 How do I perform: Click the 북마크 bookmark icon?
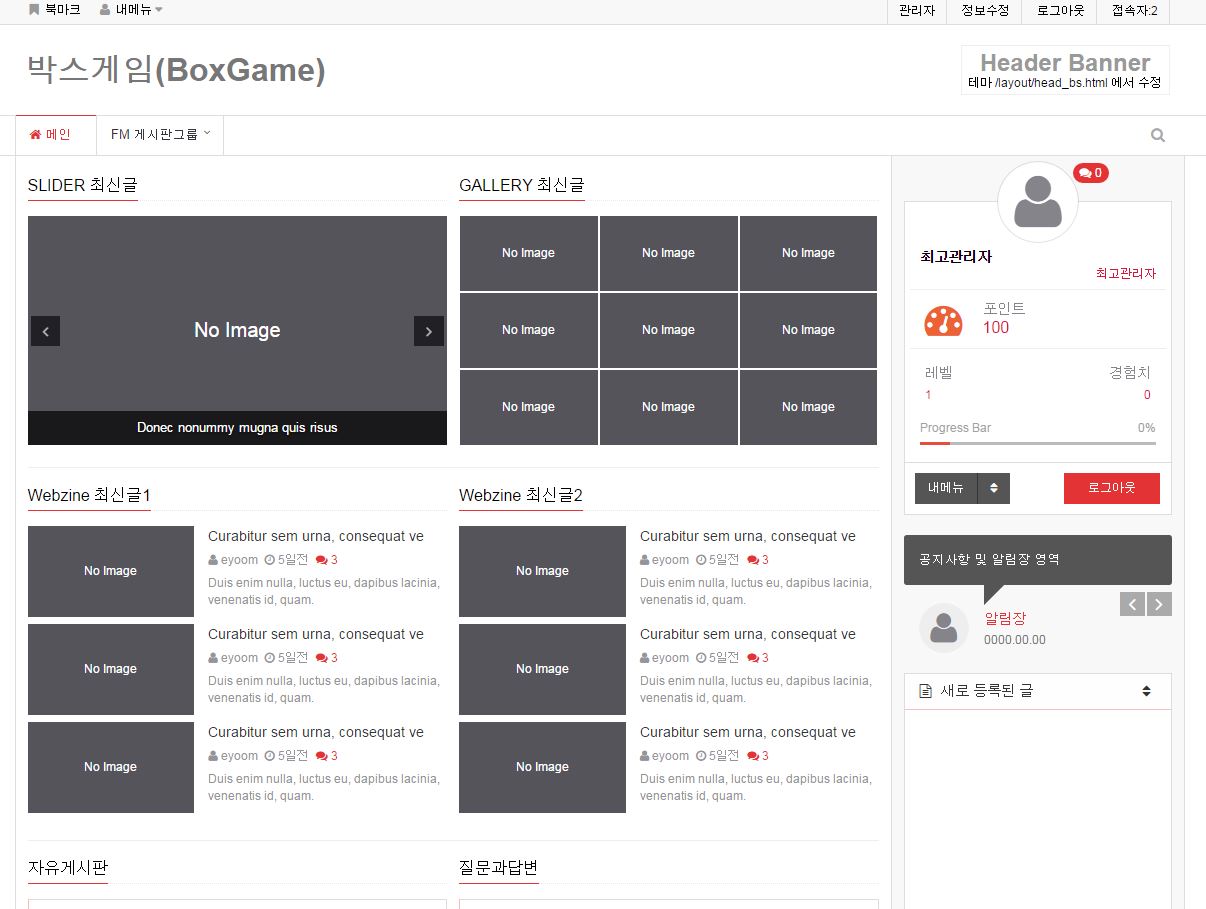[35, 10]
